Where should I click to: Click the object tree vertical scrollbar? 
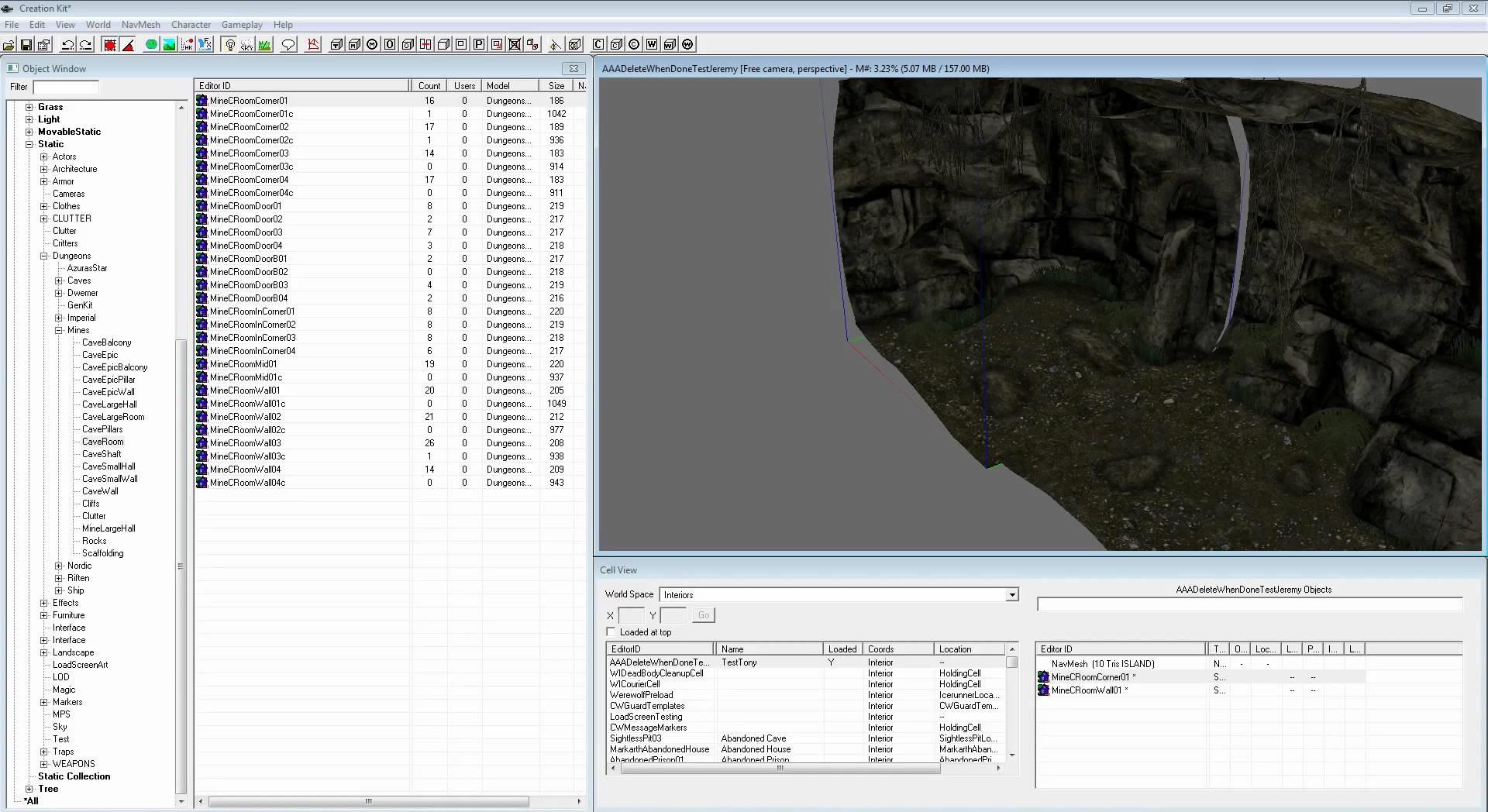[x=181, y=566]
